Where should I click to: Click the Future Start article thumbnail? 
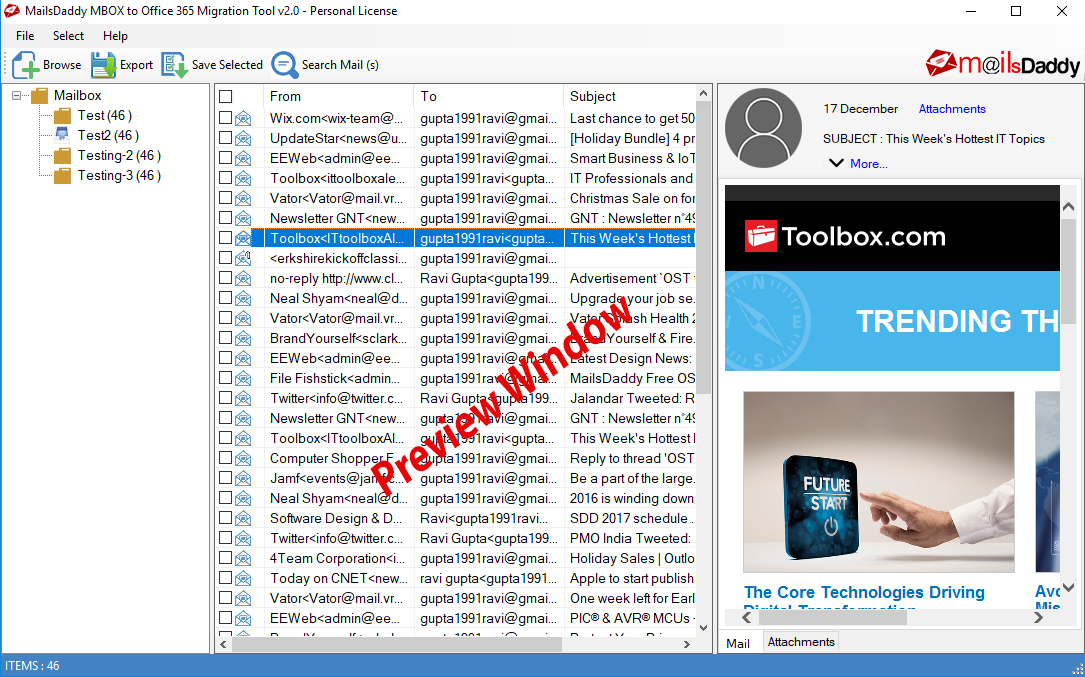pyautogui.click(x=879, y=482)
